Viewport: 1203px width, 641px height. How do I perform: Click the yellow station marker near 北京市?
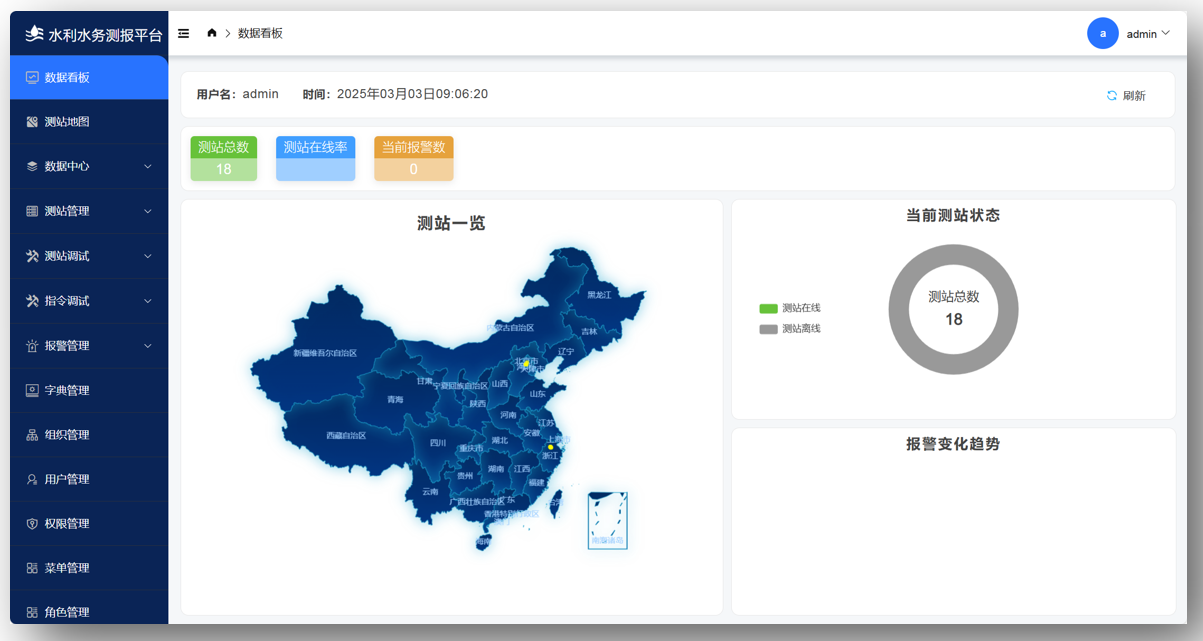[527, 363]
